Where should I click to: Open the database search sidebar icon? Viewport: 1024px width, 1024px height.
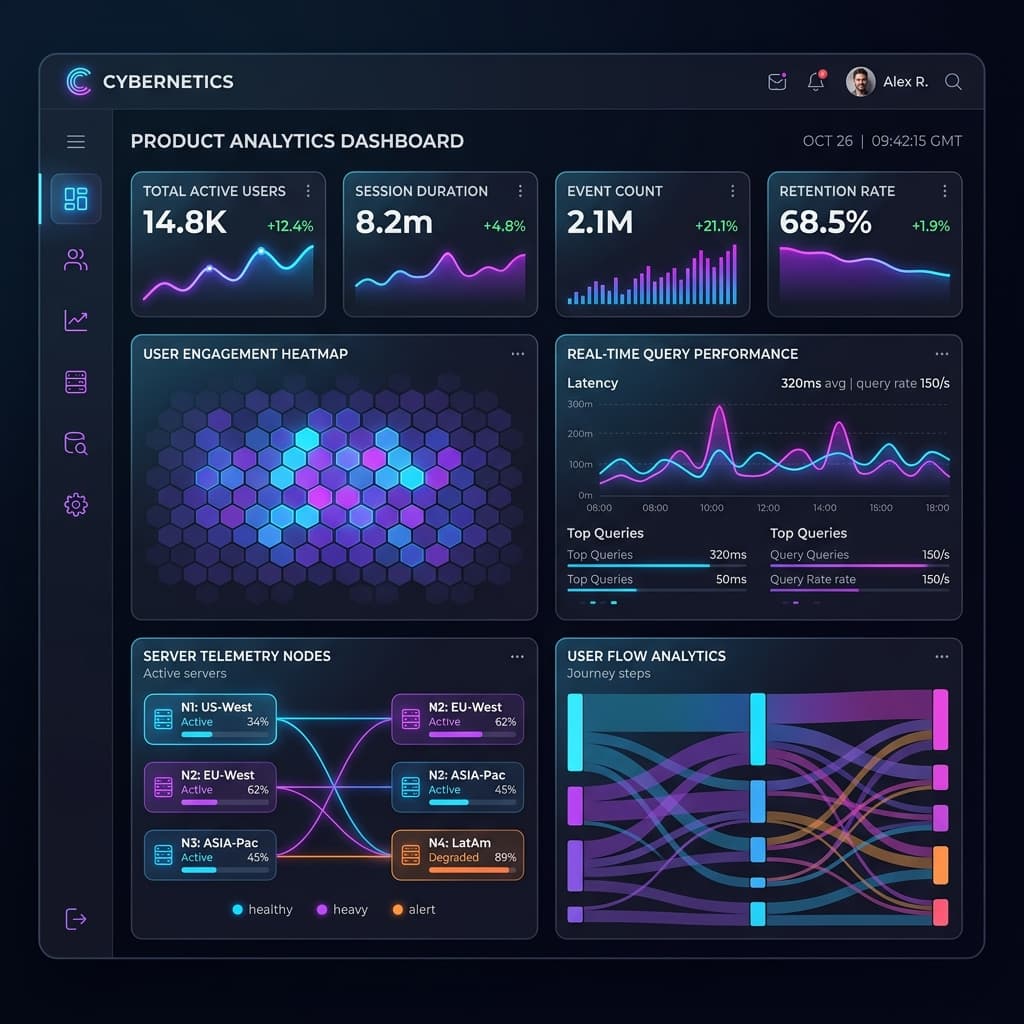(76, 443)
